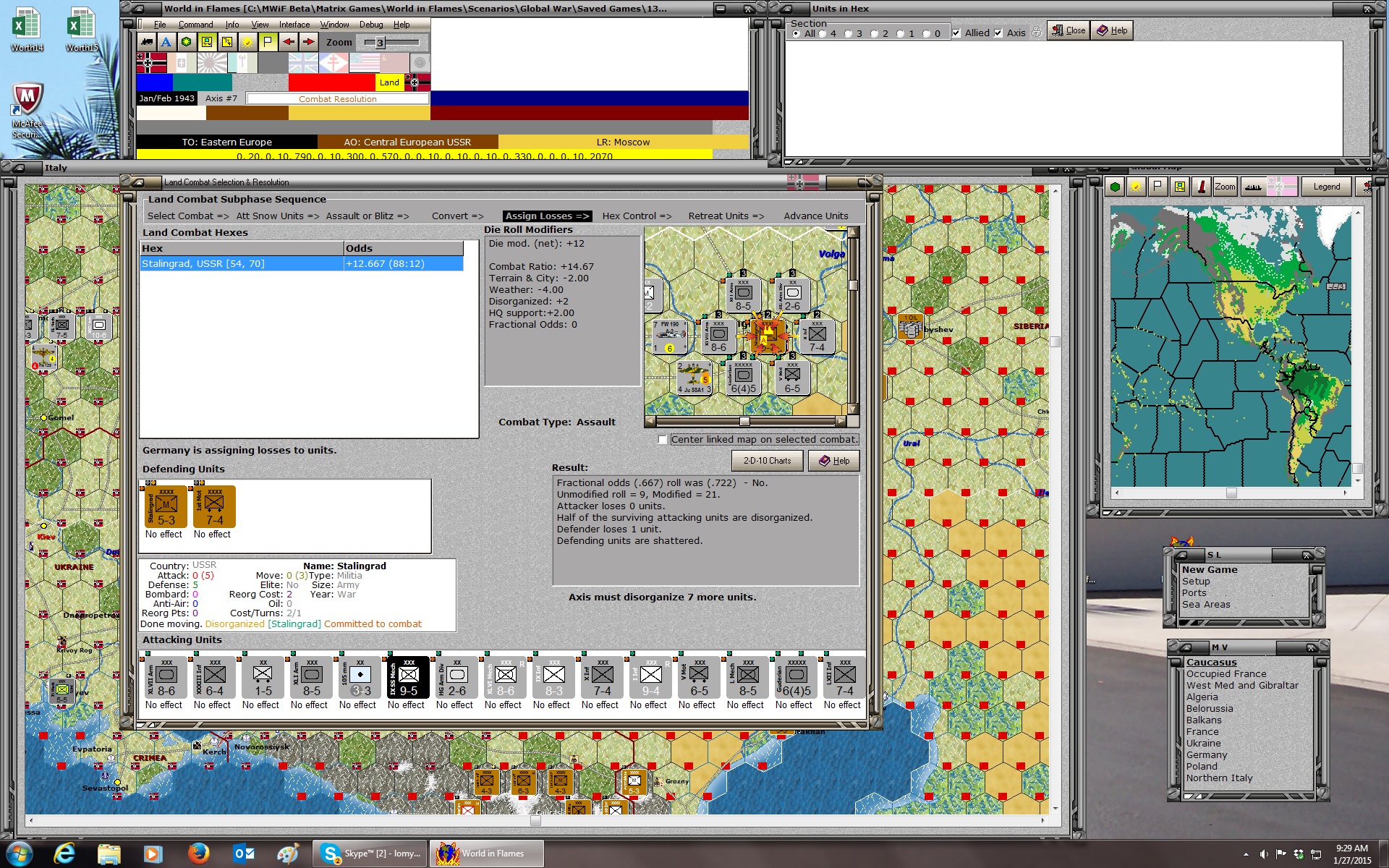This screenshot has height=868, width=1389.
Task: Click the ship convoy icon on global map toolbar
Action: (1253, 187)
